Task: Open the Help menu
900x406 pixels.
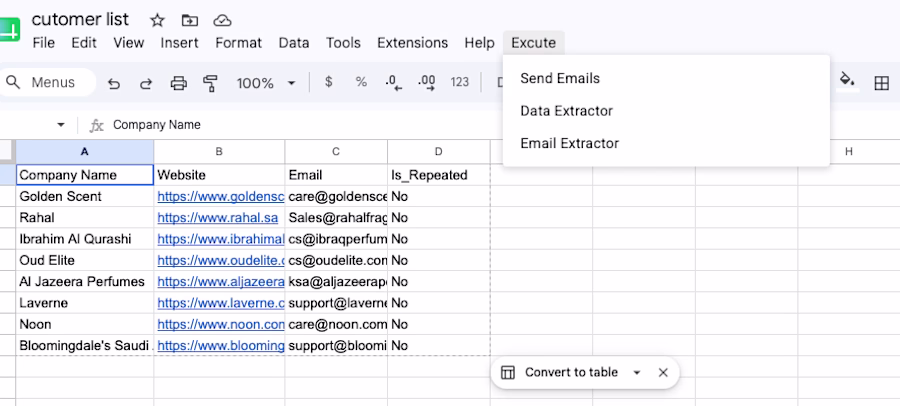Action: pyautogui.click(x=479, y=43)
